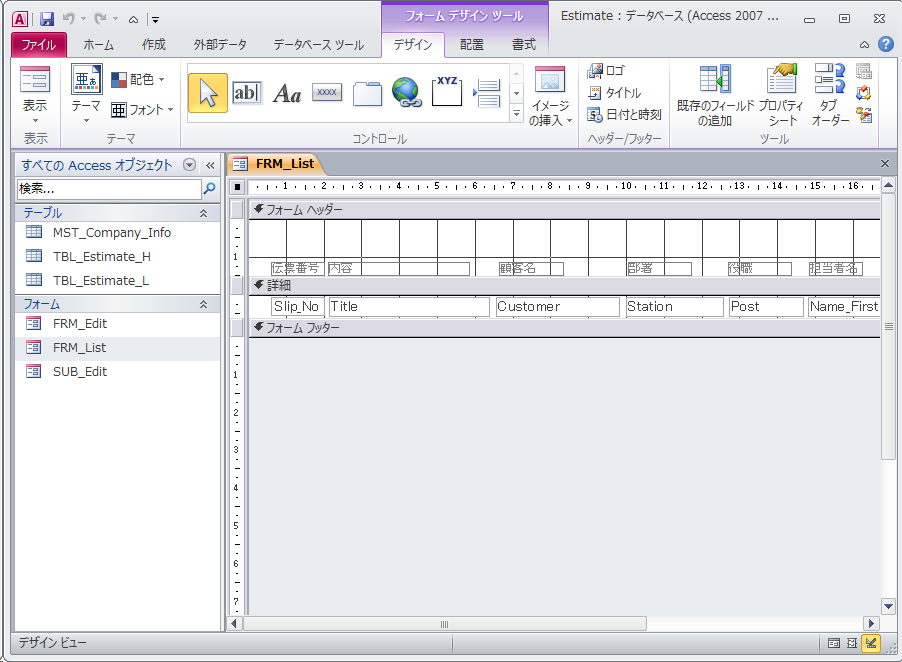This screenshot has height=662, width=902.
Task: Click the Redo icon in quick access toolbar
Action: click(x=101, y=19)
